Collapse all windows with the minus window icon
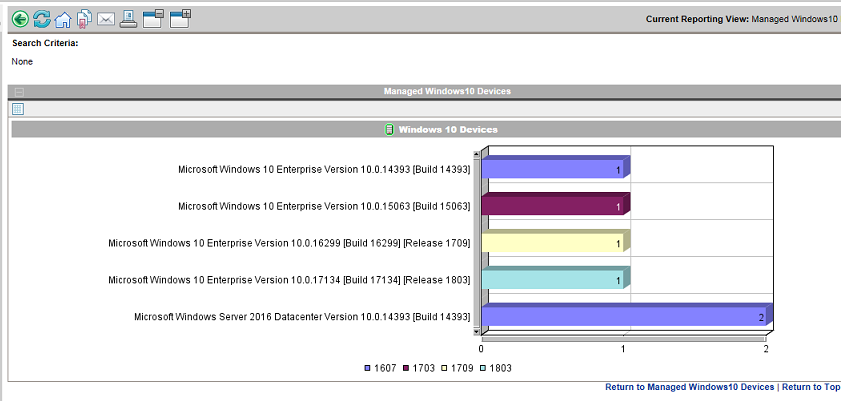841x401 pixels. [x=153, y=19]
